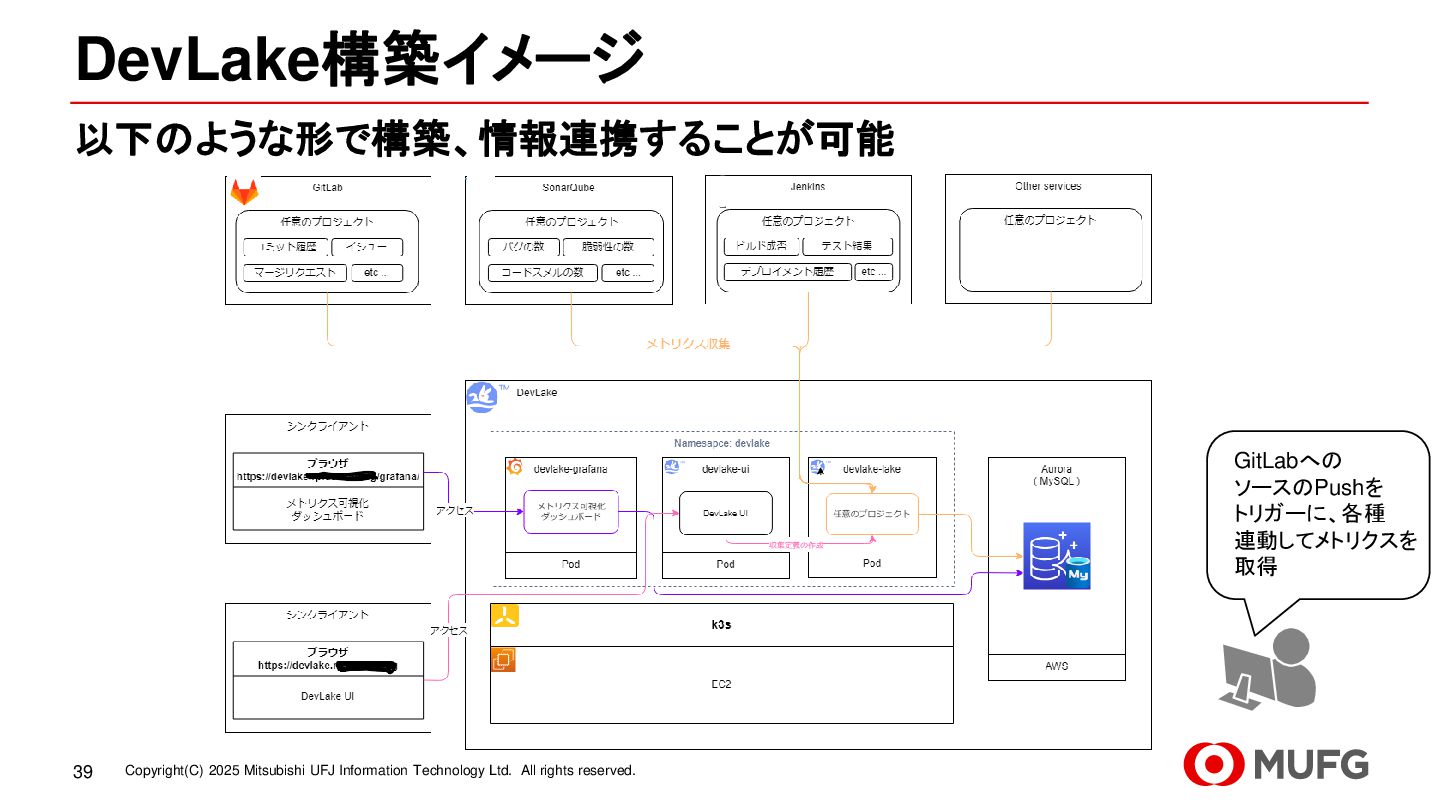1440x810 pixels.
Task: Click the Other services label
Action: [1048, 186]
